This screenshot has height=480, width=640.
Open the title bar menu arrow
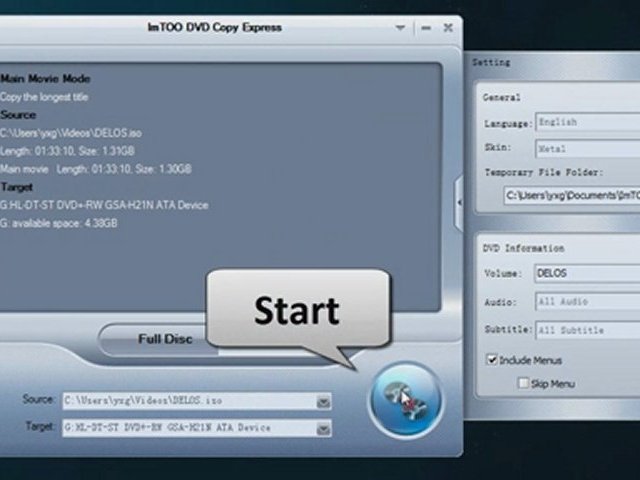pos(401,28)
